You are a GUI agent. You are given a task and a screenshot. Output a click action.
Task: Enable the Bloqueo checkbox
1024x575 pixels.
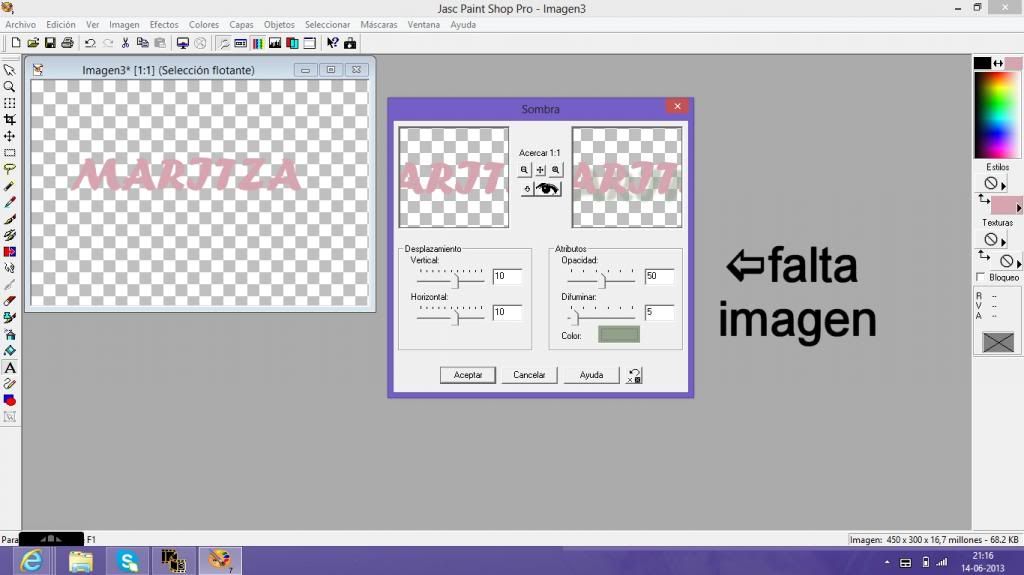[980, 277]
